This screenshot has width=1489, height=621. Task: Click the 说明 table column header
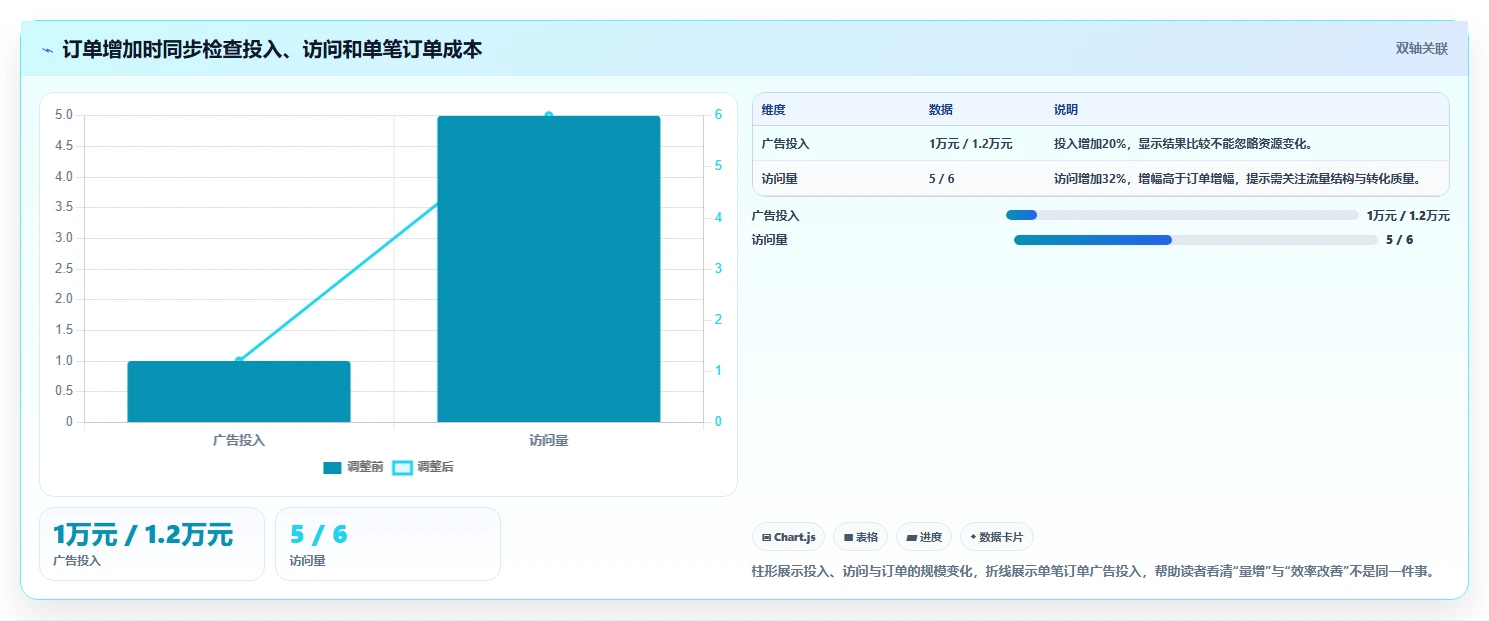[x=1066, y=110]
